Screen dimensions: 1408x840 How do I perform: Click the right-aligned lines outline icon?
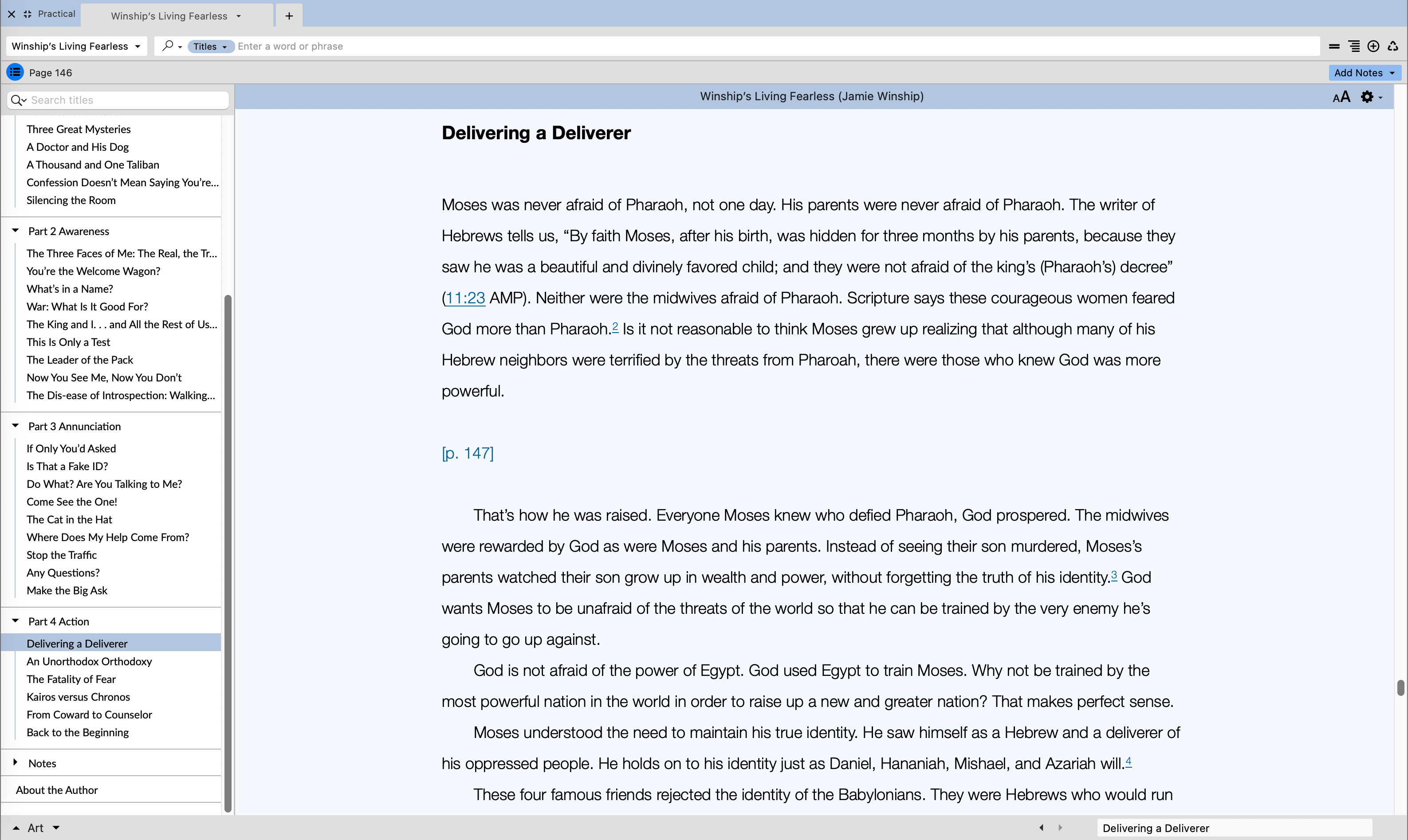[1354, 47]
